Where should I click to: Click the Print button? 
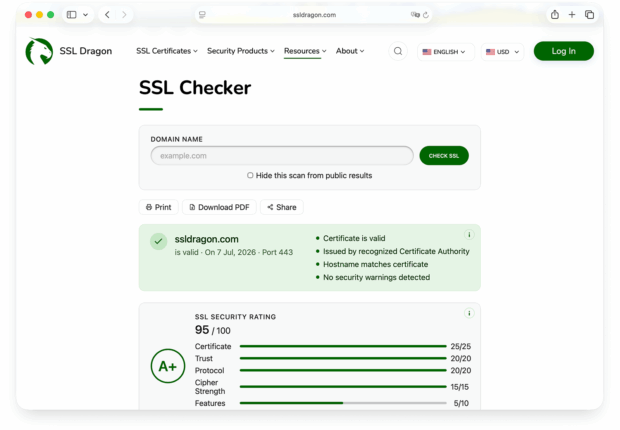[159, 207]
